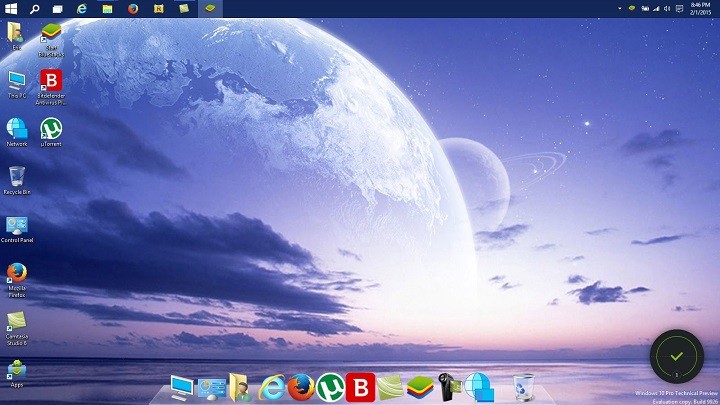Open Action Center notifications icon
The image size is (720, 405).
[680, 9]
